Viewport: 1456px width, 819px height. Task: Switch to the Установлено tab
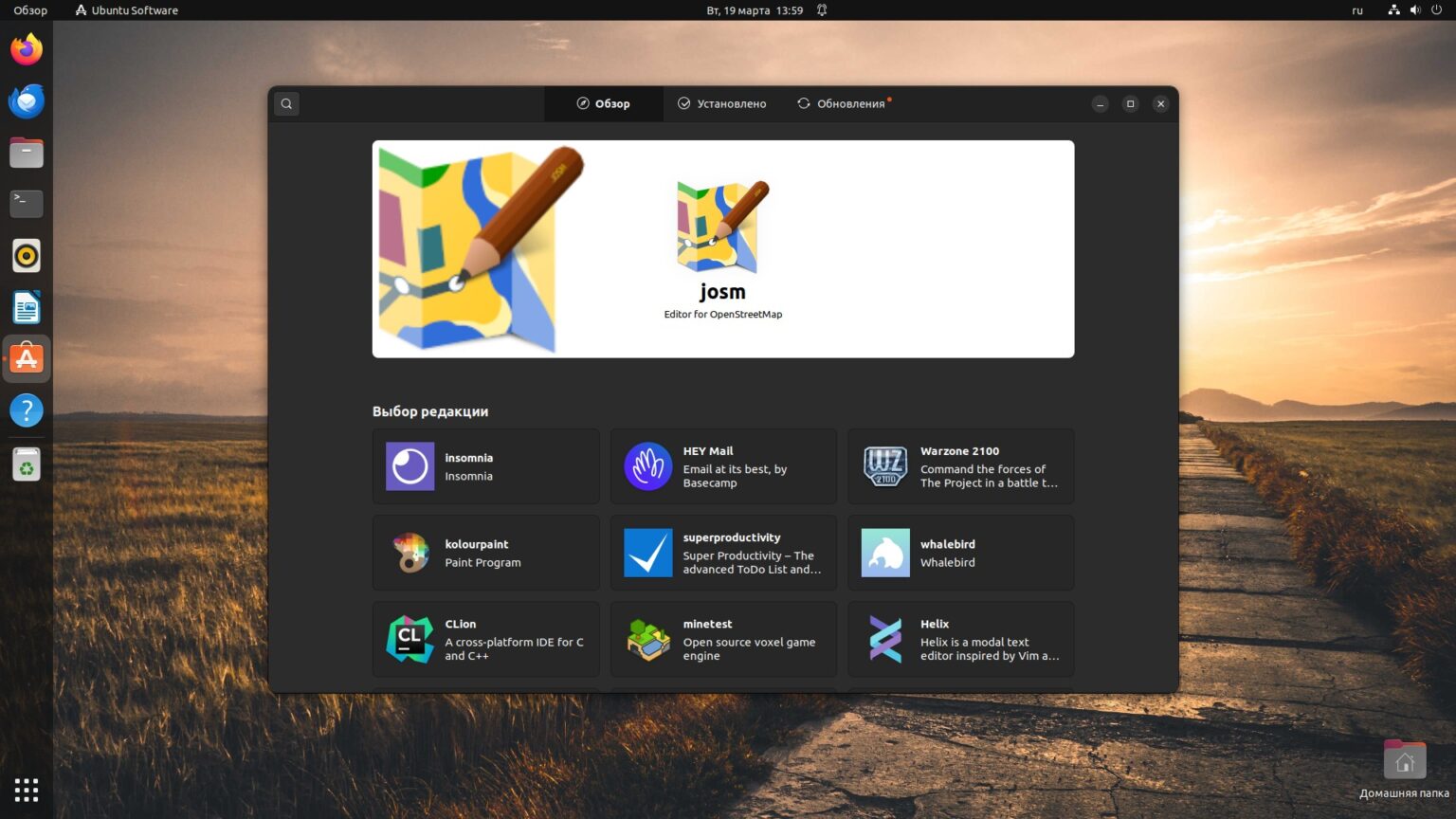721,103
